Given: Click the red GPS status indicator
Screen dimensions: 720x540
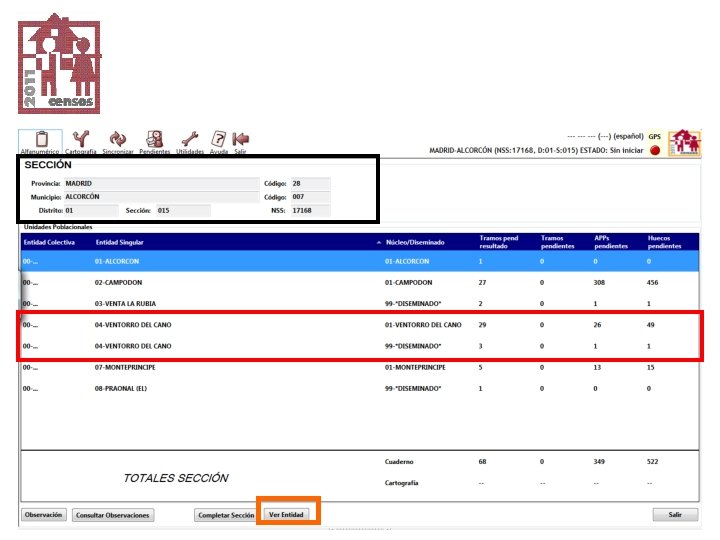Looking at the screenshot, I should [x=655, y=150].
